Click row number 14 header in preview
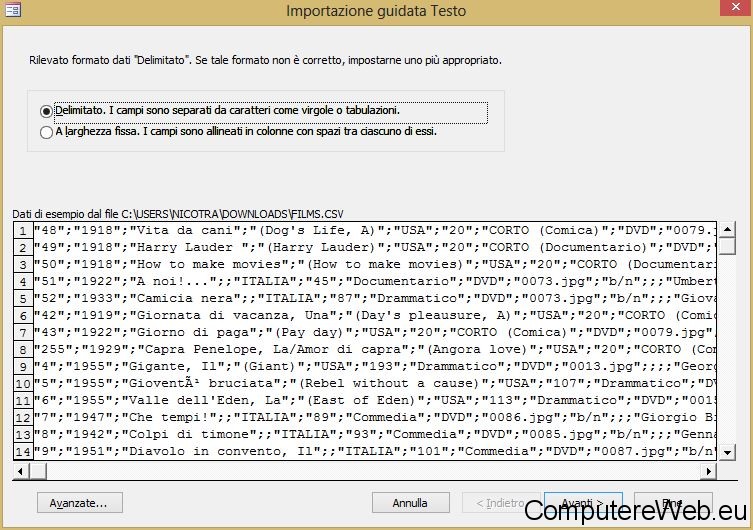753x530 pixels. pos(23,452)
